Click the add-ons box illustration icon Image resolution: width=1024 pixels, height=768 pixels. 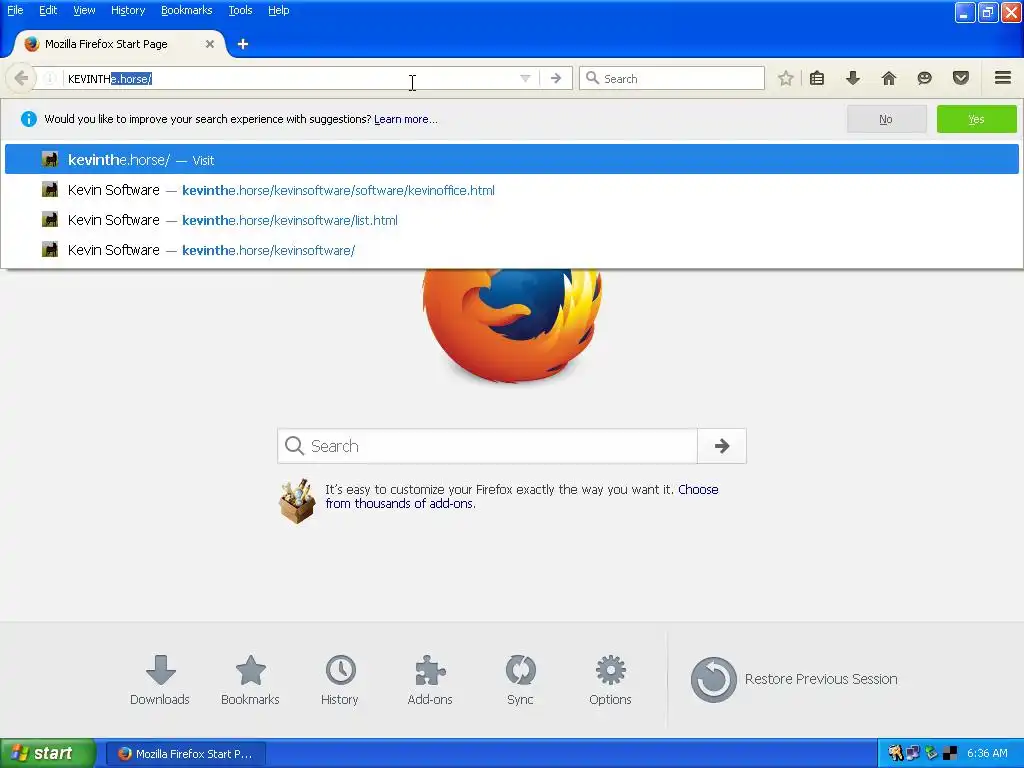click(x=296, y=501)
